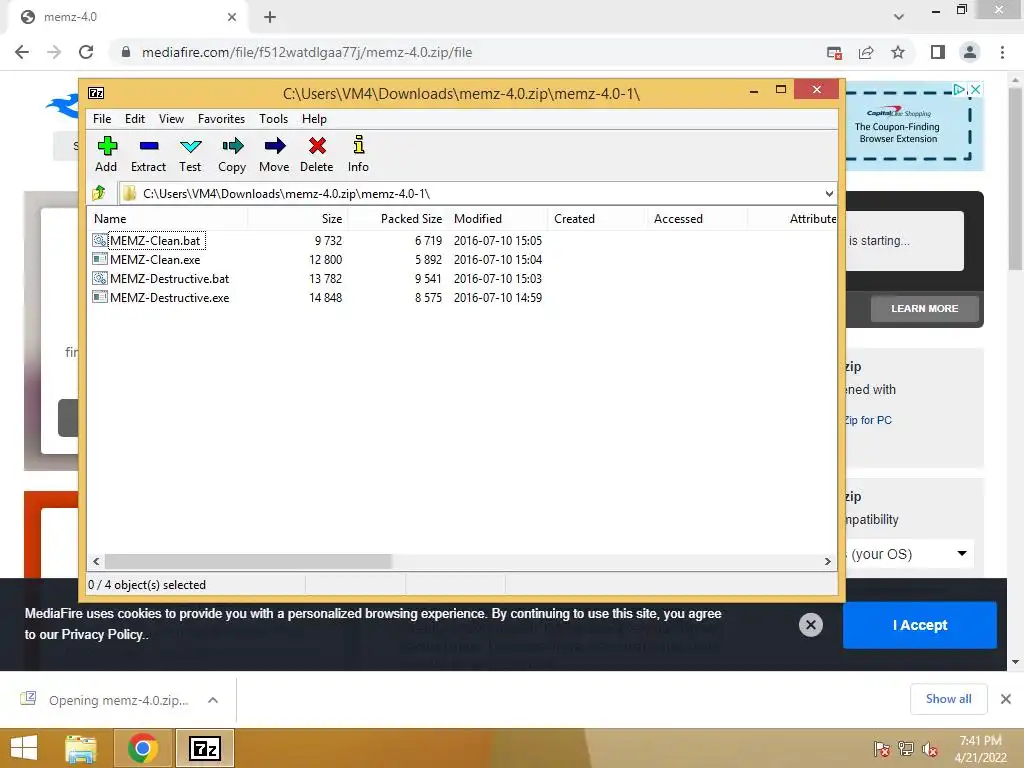The image size is (1024, 768).
Task: Expand the memz-4.0.zip download item chevron
Action: 213,700
